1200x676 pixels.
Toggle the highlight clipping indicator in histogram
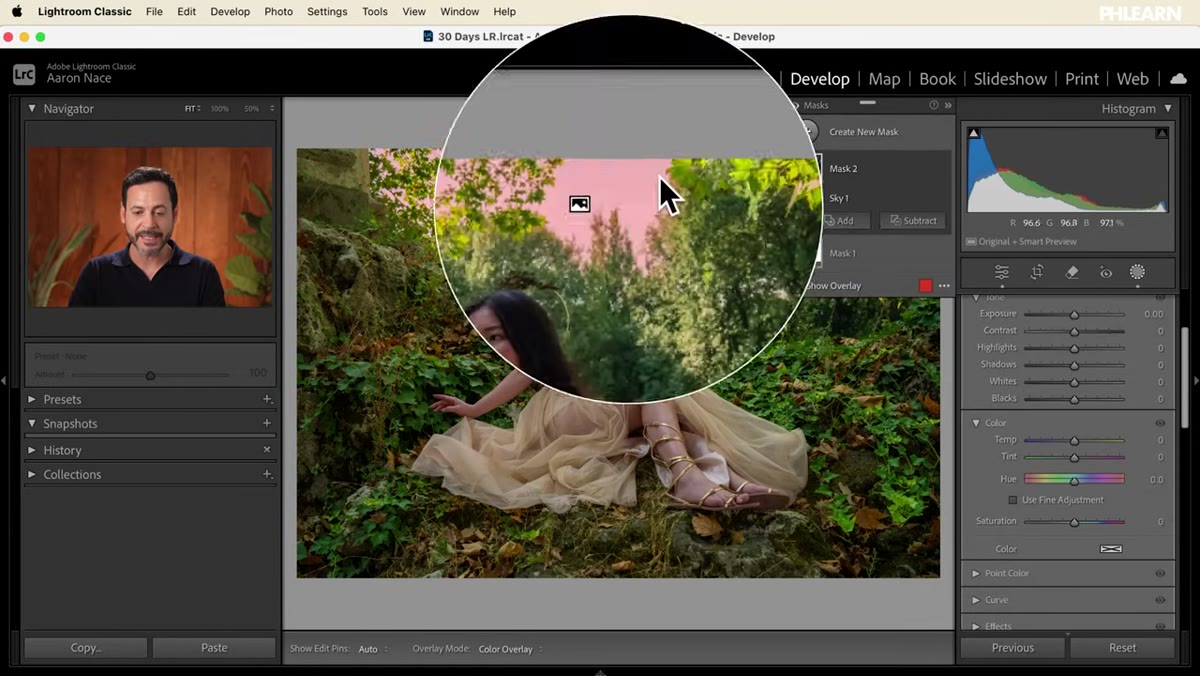pos(1161,133)
